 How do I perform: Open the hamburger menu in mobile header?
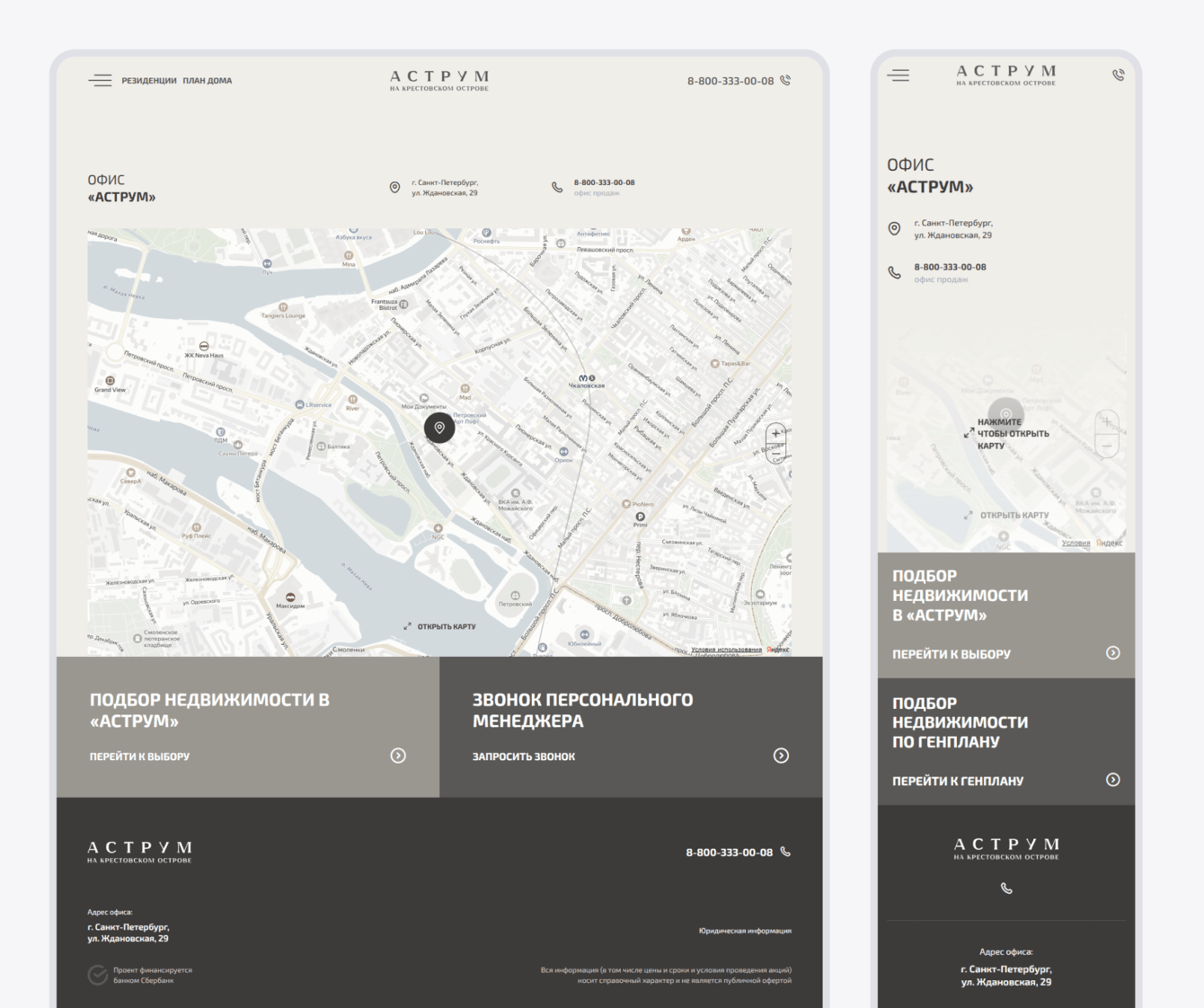[899, 75]
